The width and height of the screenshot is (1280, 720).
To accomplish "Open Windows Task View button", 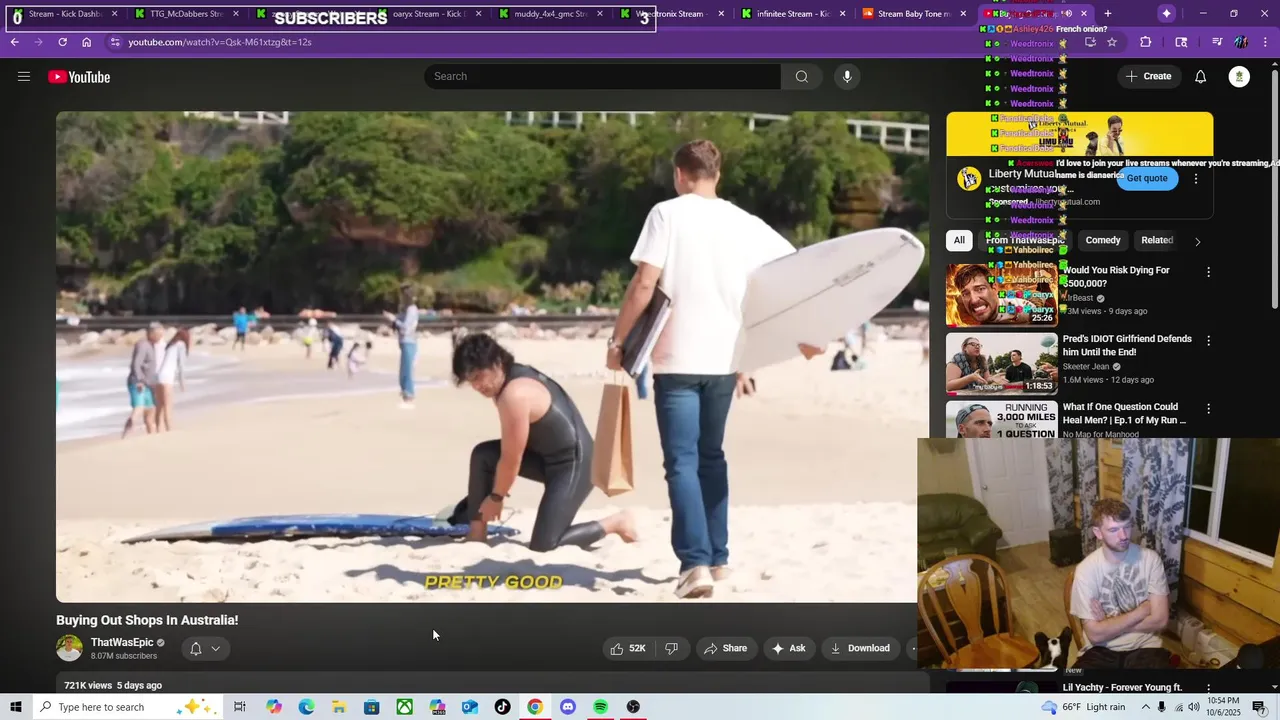I will [240, 707].
